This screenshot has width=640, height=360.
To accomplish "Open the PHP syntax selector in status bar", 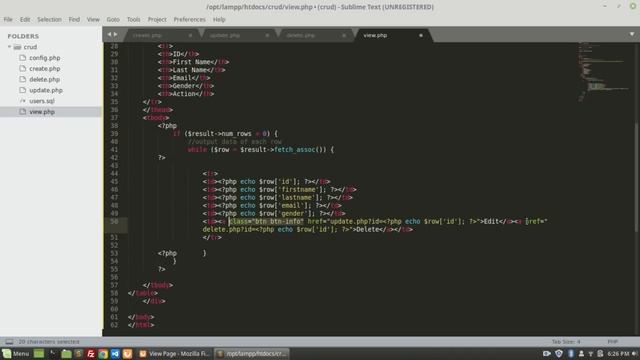I will pos(612,342).
